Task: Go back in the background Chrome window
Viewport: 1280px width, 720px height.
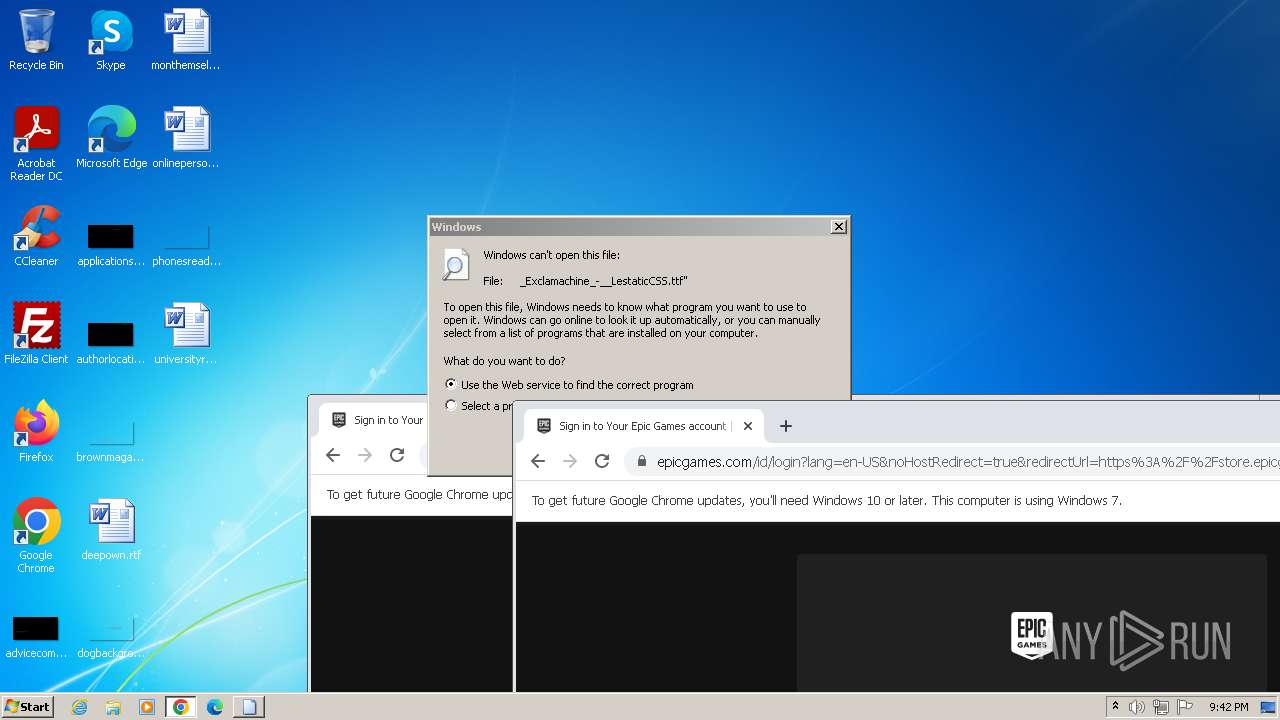Action: pyautogui.click(x=333, y=455)
